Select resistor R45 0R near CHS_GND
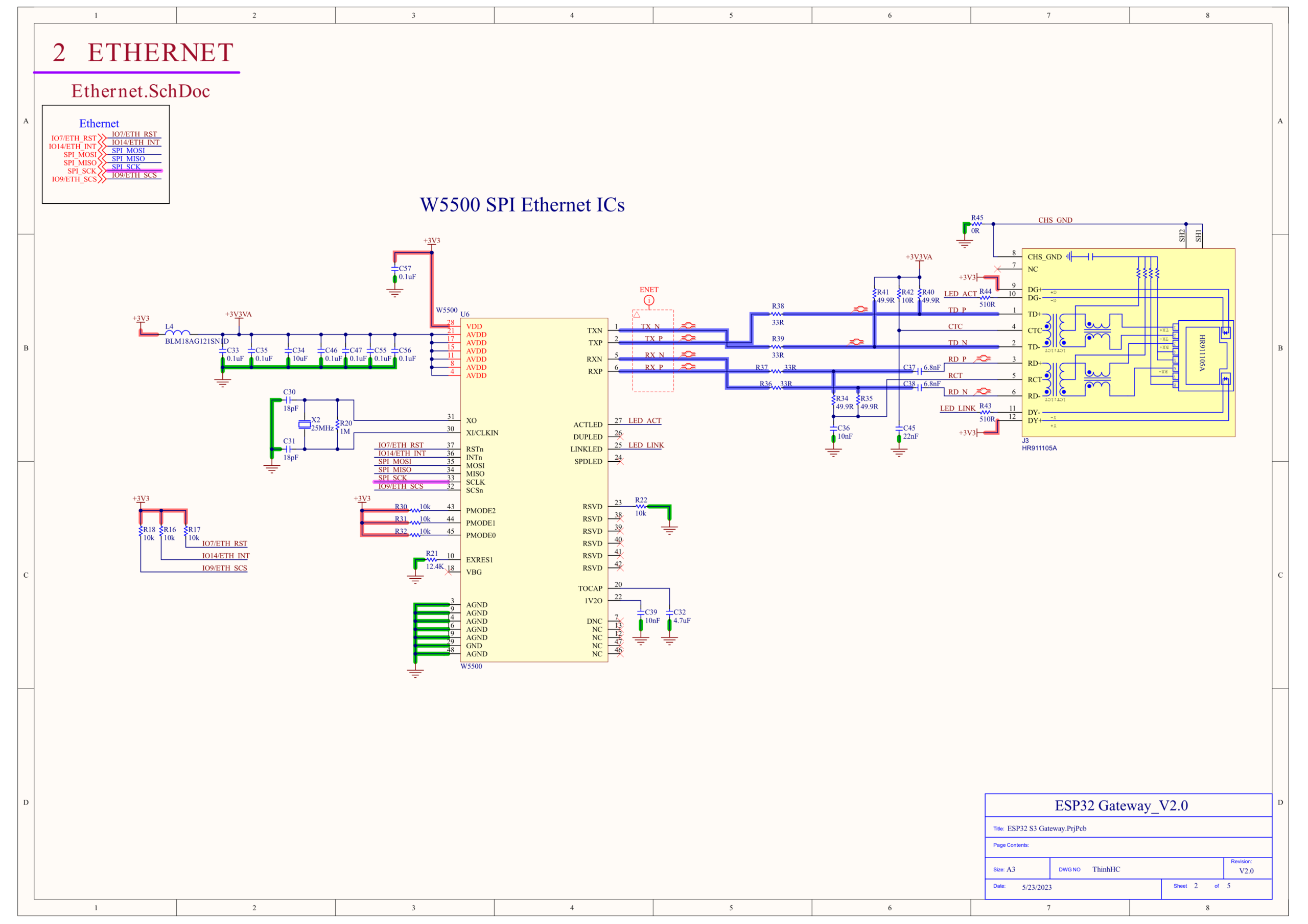1308x924 pixels. (x=976, y=224)
